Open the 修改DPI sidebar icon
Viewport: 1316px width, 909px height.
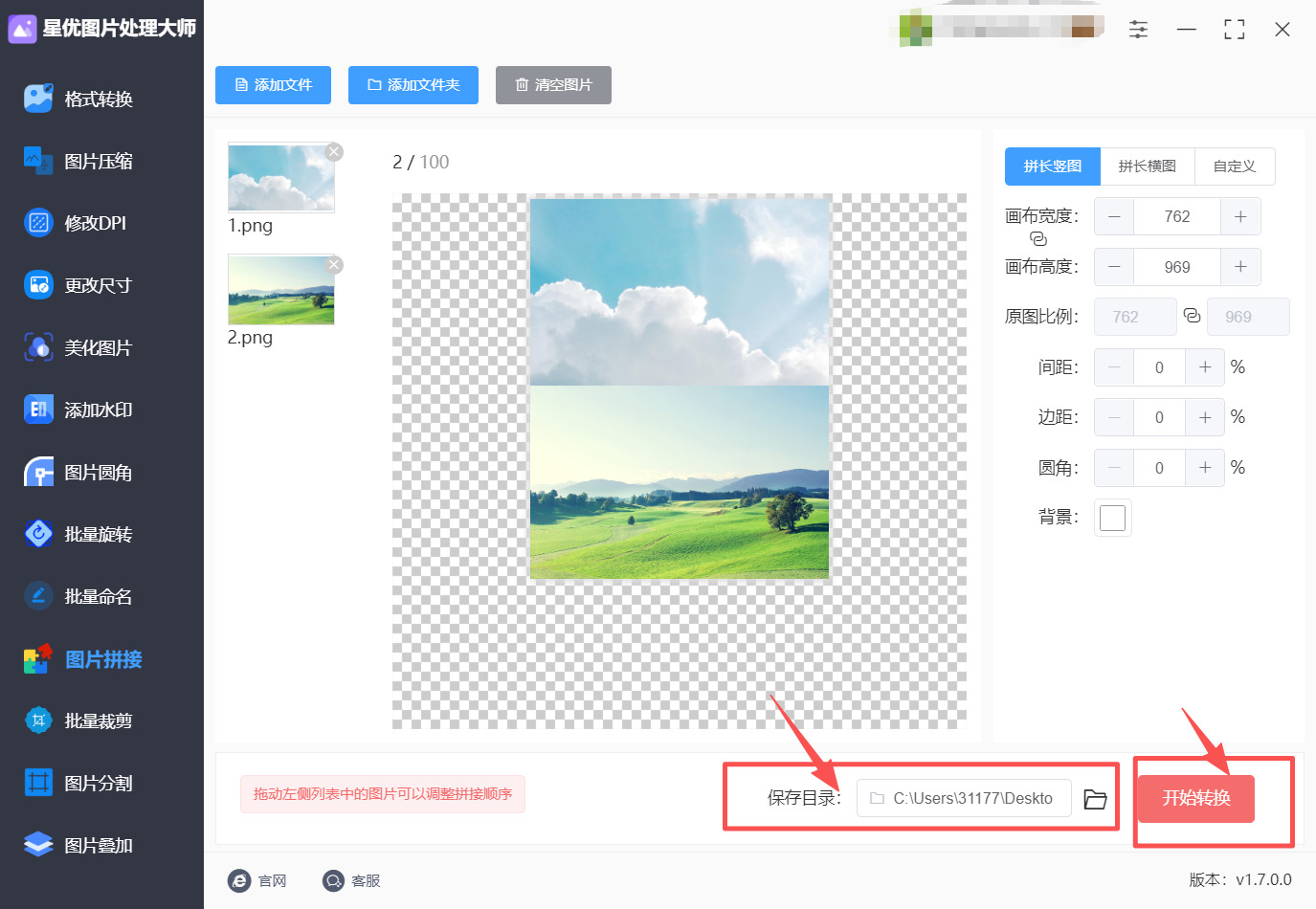38,223
